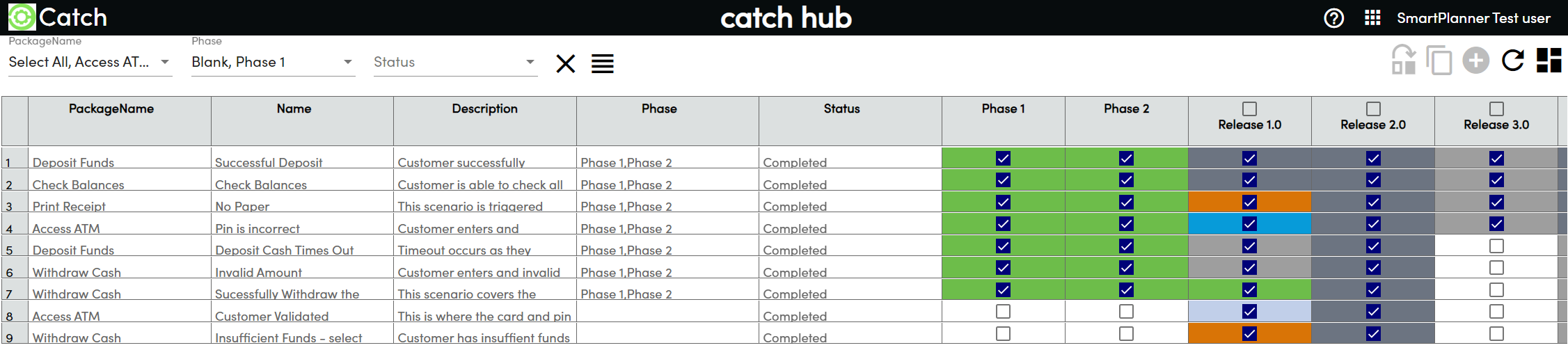Click the Catch logo icon
Viewport: 1568px width, 350px height.
21,17
